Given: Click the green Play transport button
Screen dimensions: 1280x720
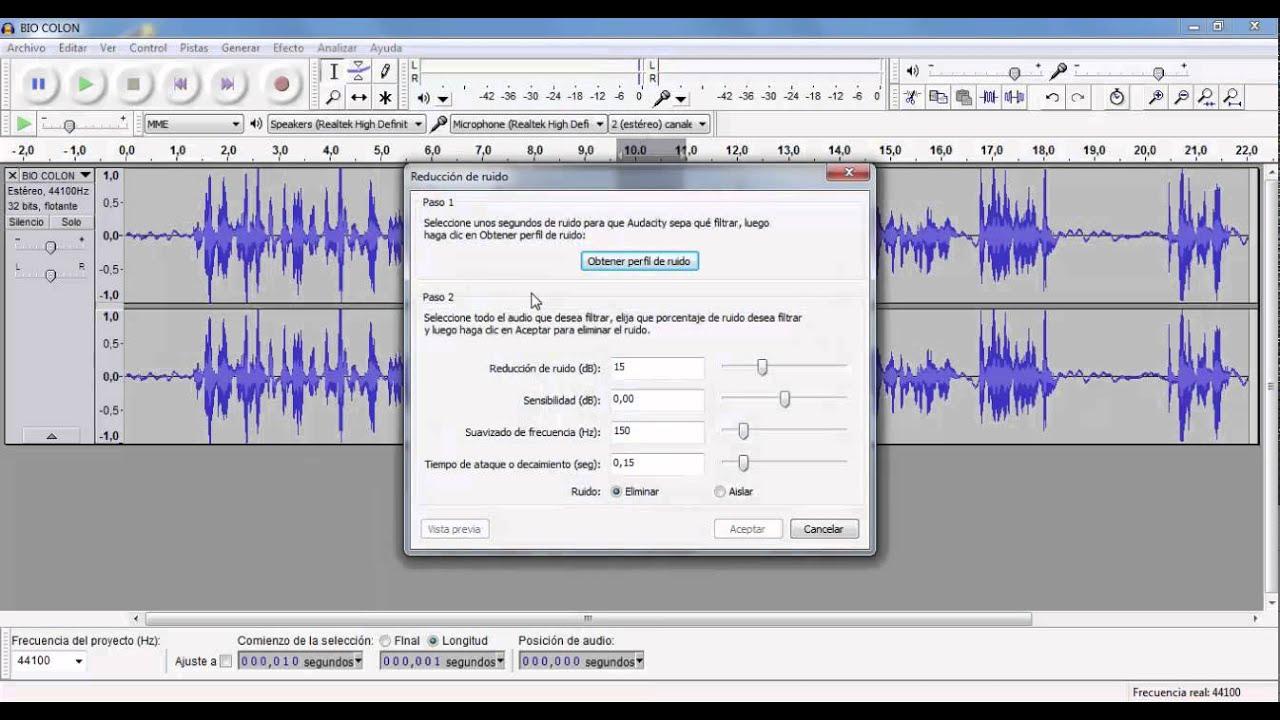Looking at the screenshot, I should [86, 85].
